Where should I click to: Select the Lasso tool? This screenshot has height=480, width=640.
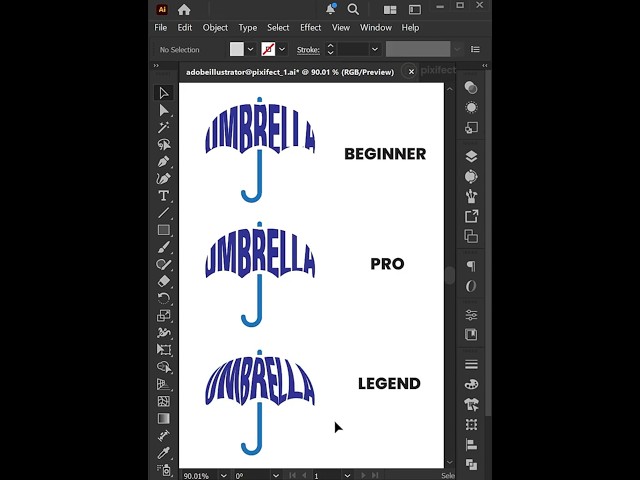(164, 144)
